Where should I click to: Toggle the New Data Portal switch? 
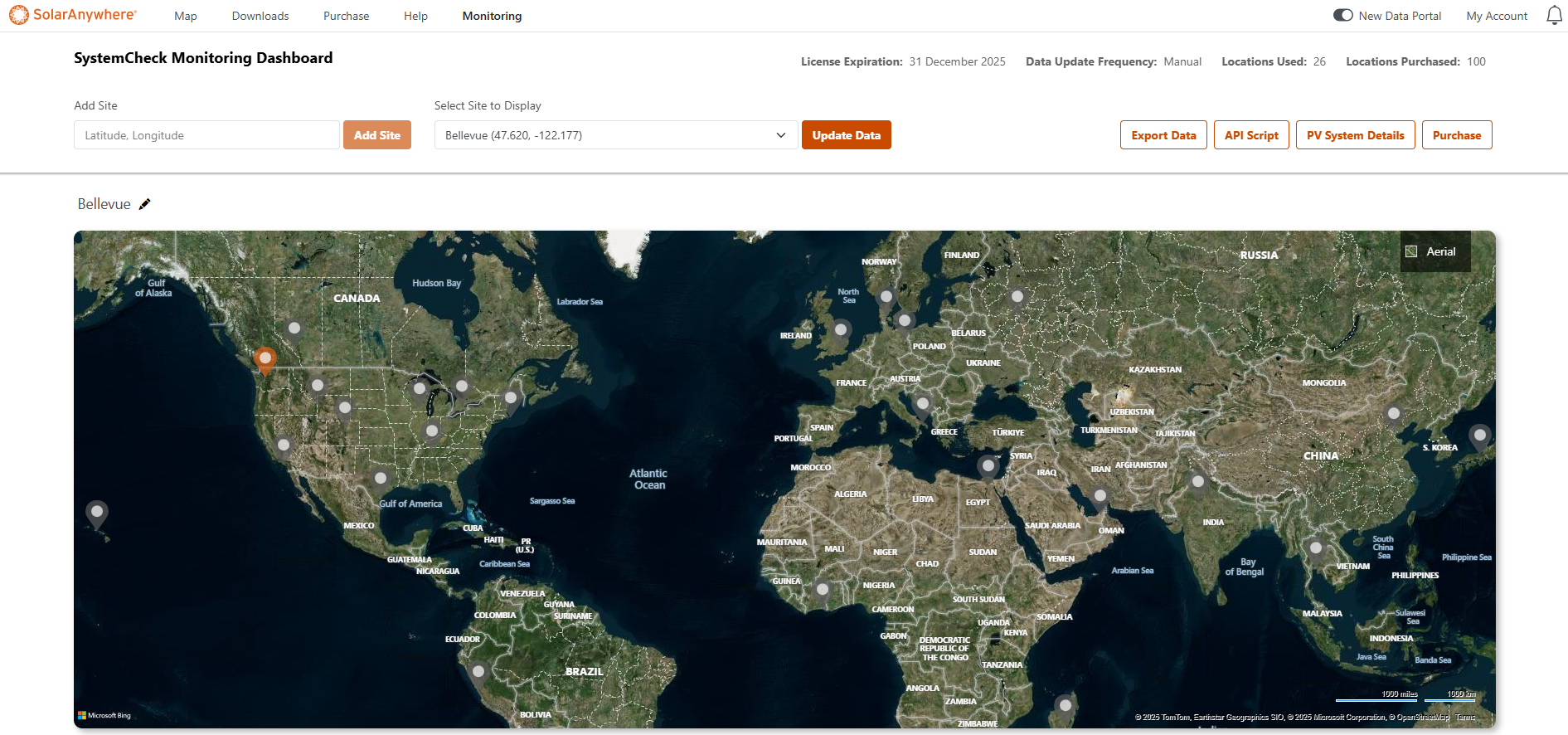tap(1342, 16)
